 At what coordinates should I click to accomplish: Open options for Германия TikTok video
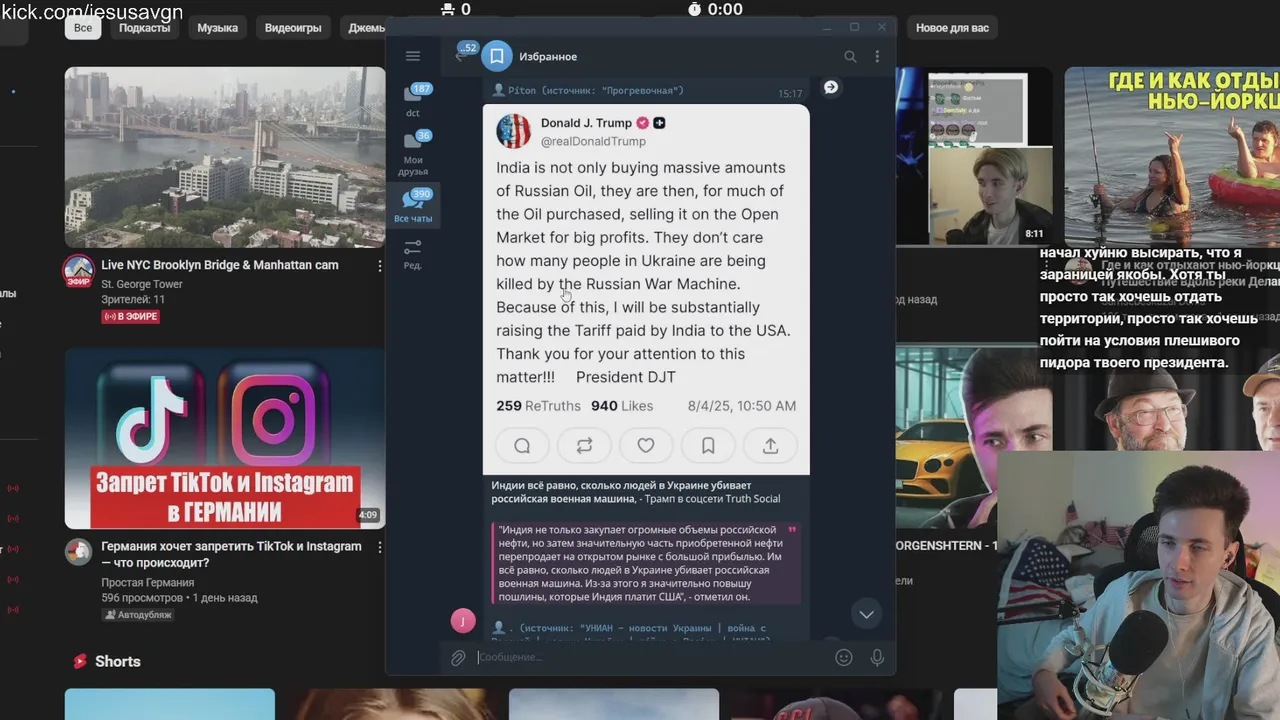[x=380, y=547]
